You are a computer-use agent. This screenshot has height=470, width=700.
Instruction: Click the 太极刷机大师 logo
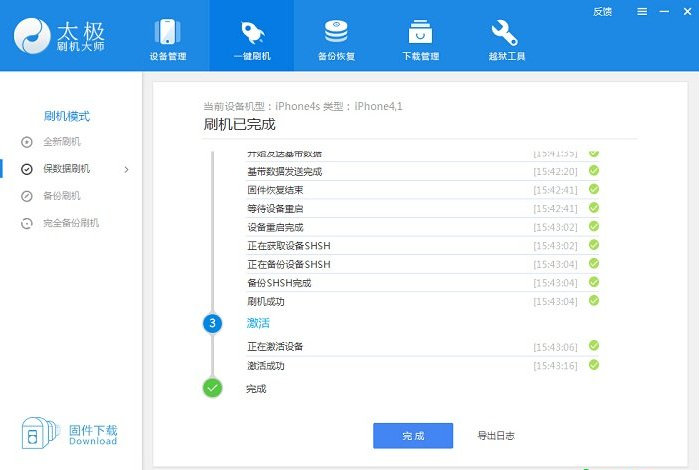[59, 36]
